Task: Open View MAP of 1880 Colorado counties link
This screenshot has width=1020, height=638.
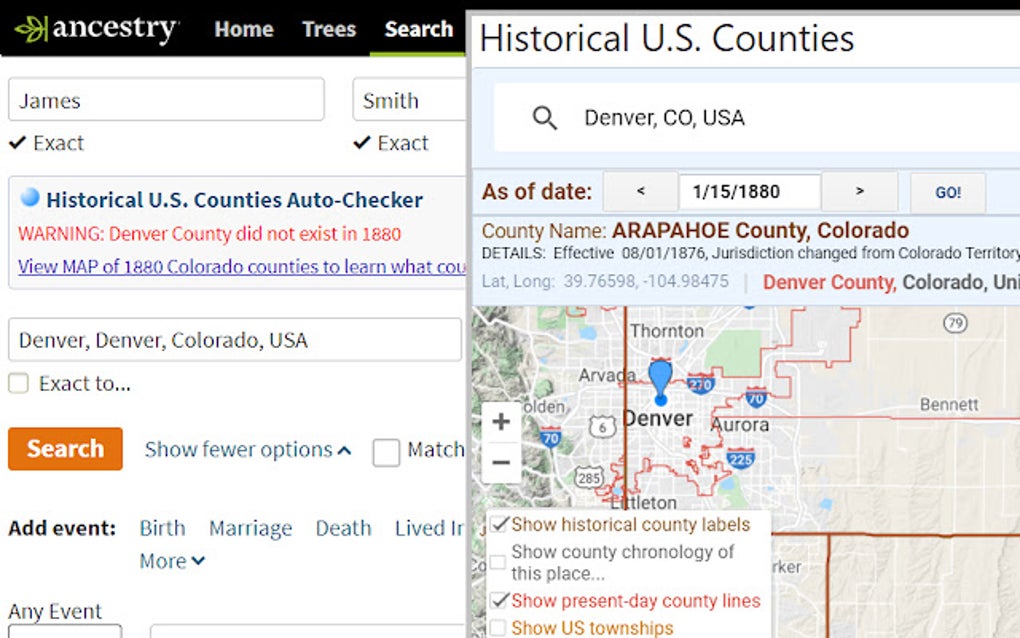Action: pyautogui.click(x=242, y=267)
